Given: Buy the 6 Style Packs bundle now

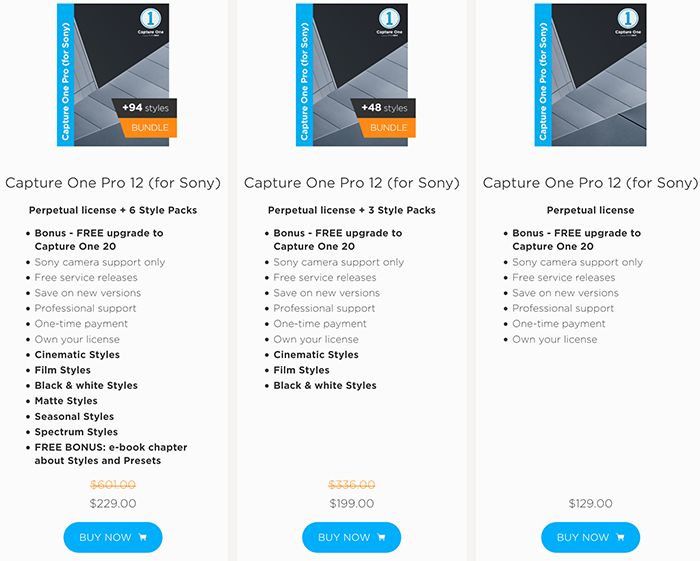Looking at the screenshot, I should [113, 537].
